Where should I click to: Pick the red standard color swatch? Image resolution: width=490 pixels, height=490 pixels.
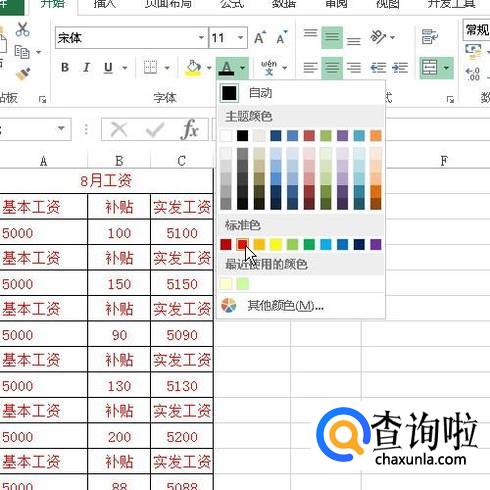point(242,244)
